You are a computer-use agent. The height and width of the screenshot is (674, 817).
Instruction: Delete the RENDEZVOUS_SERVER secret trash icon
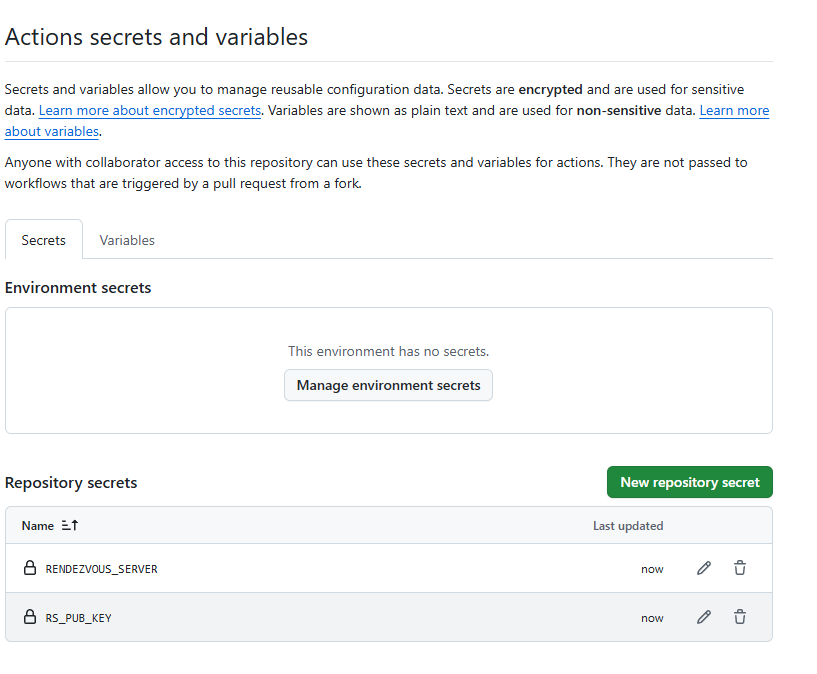pos(740,568)
